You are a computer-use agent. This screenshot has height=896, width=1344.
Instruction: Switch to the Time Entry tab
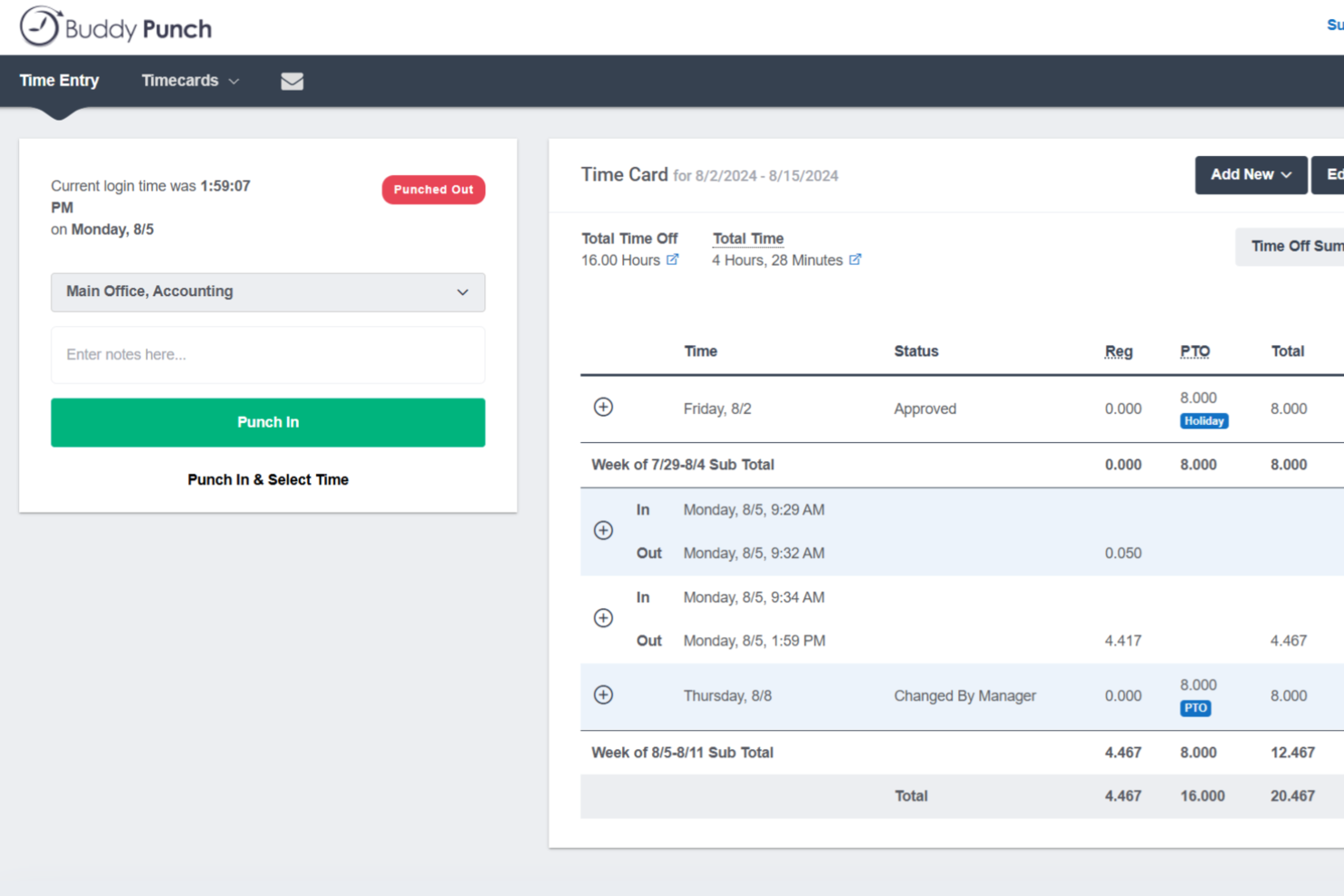59,81
